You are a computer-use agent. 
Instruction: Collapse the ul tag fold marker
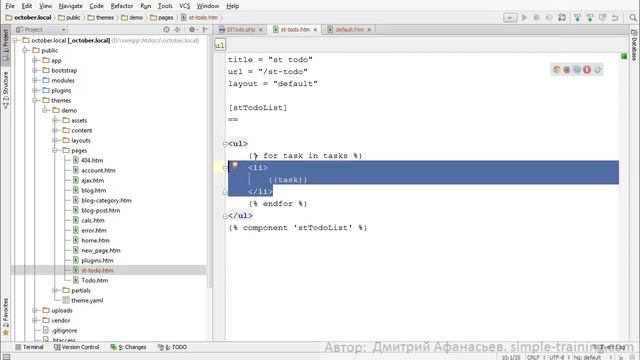(x=225, y=144)
